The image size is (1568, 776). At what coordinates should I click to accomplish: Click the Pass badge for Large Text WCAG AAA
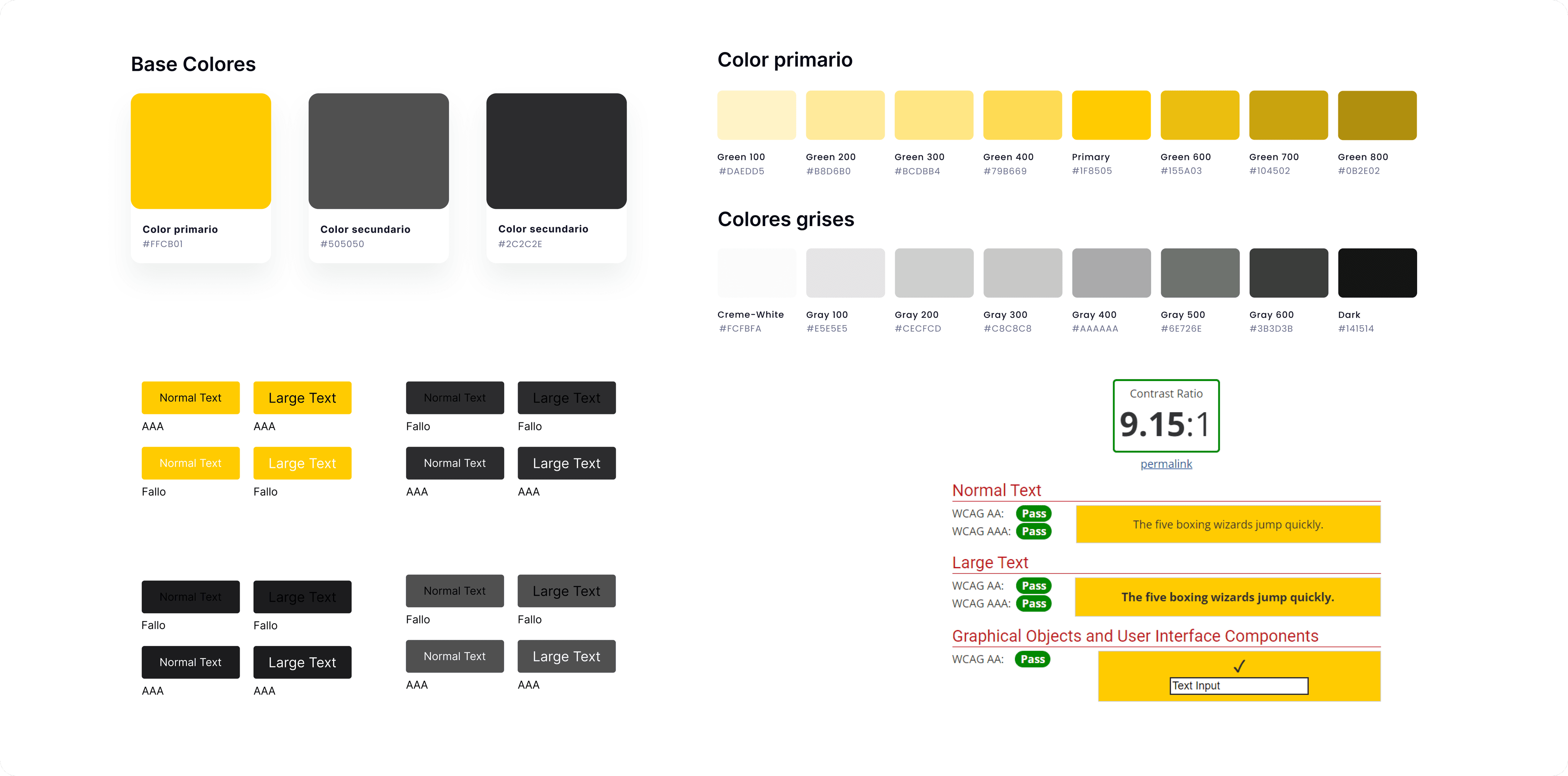[1034, 603]
